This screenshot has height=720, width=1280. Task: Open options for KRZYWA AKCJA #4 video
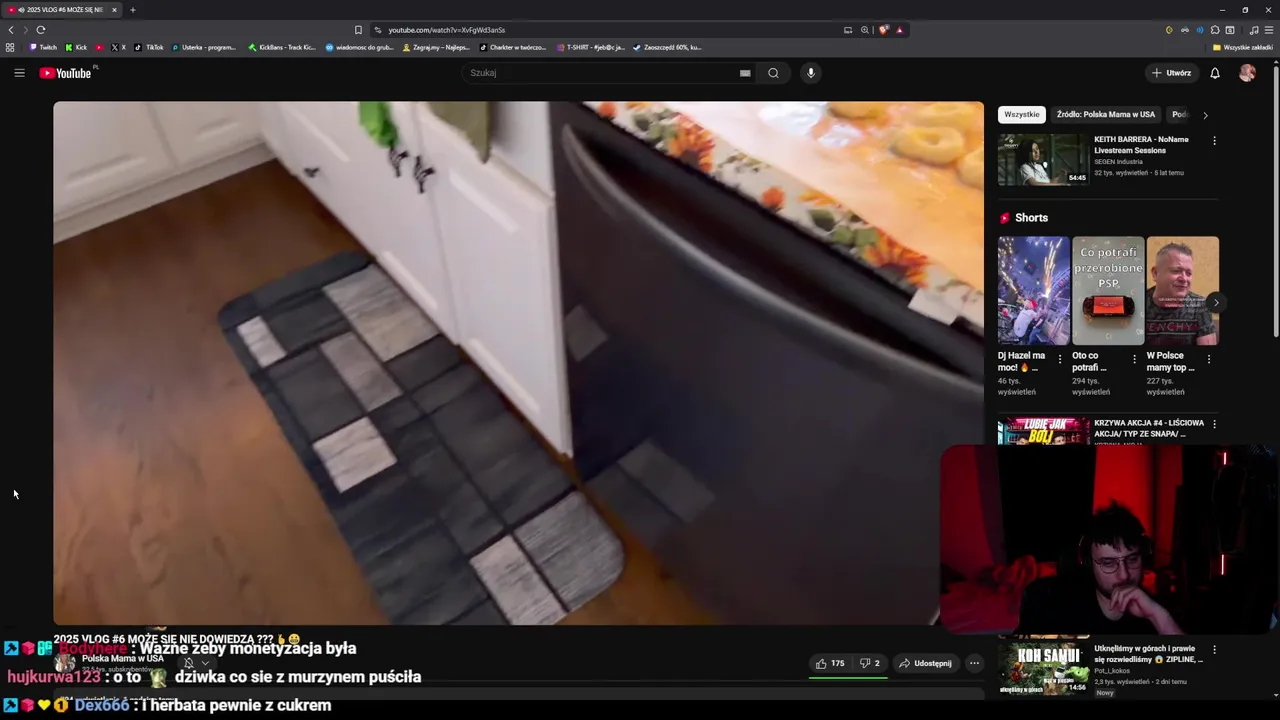tap(1214, 424)
